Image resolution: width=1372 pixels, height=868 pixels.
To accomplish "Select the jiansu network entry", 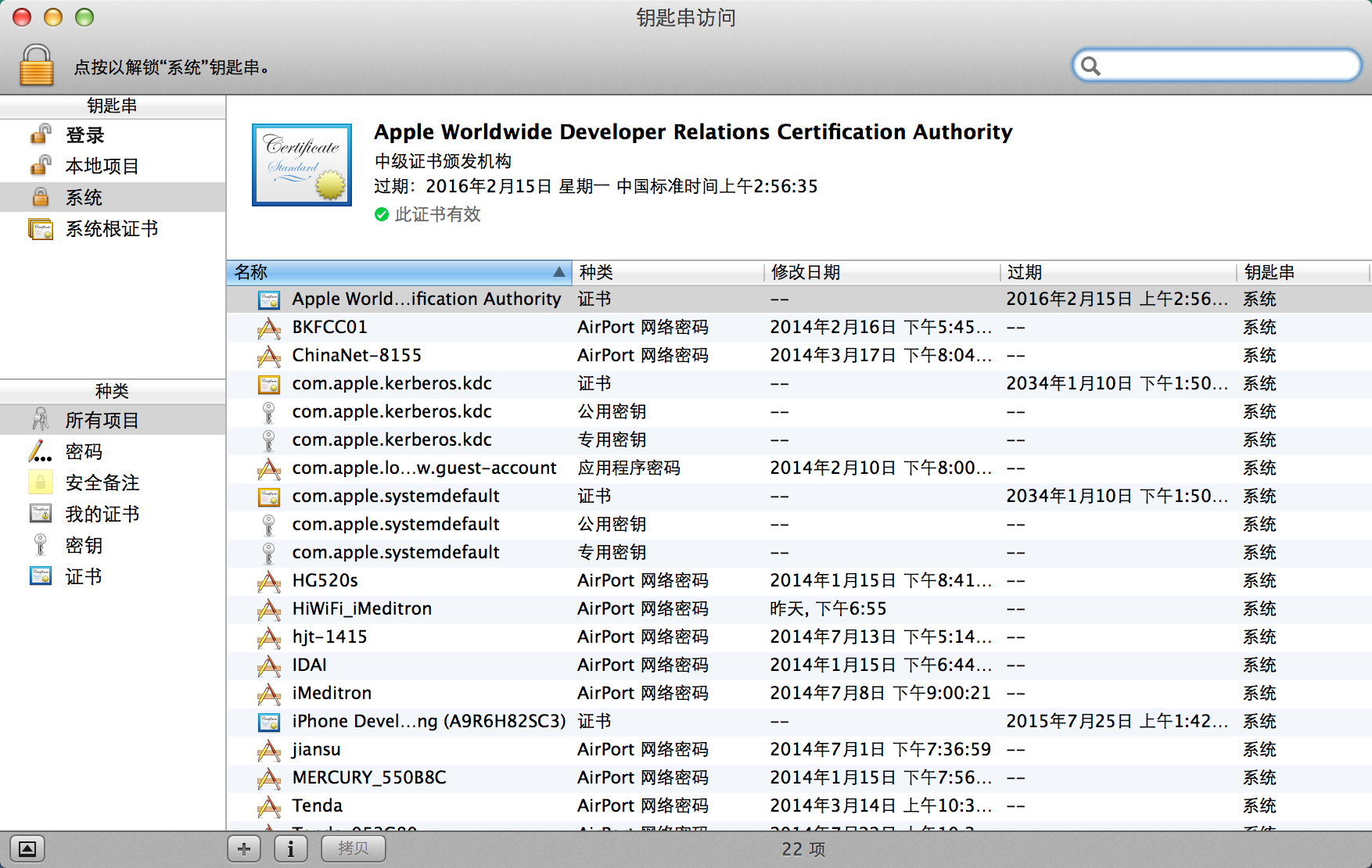I will 316,749.
